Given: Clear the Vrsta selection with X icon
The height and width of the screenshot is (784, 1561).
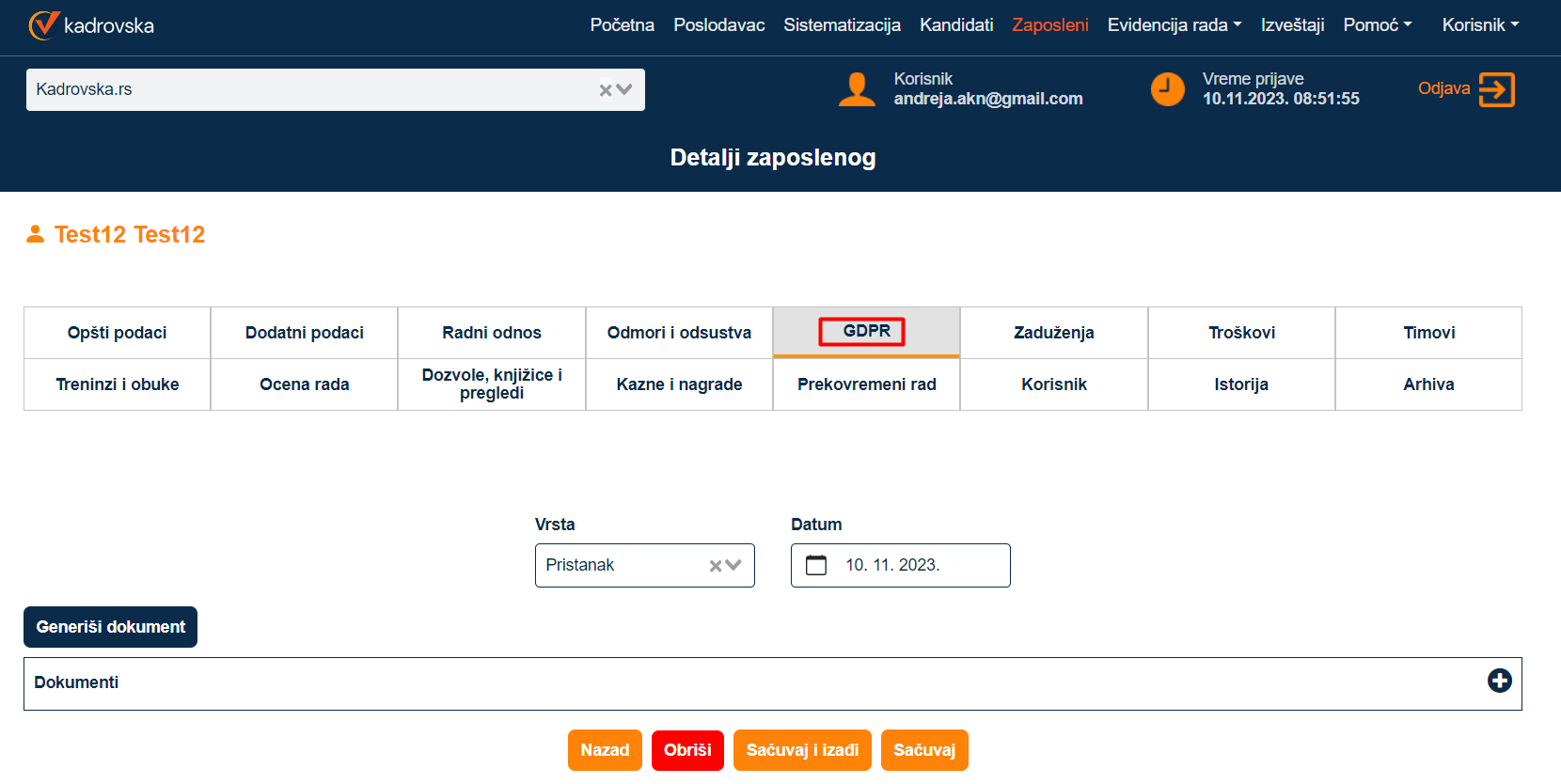Looking at the screenshot, I should 716,566.
